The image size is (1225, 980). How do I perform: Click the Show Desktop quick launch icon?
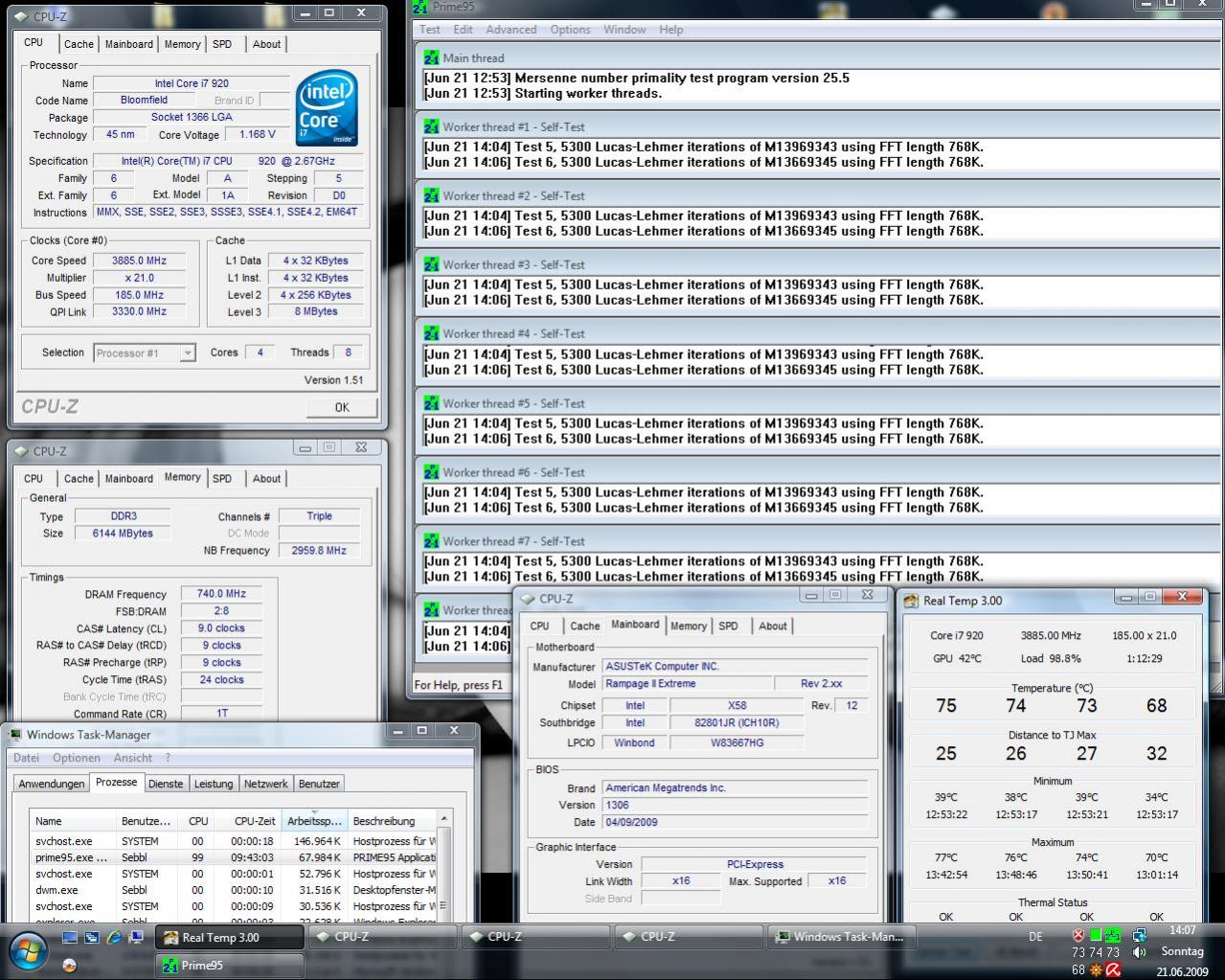[69, 937]
